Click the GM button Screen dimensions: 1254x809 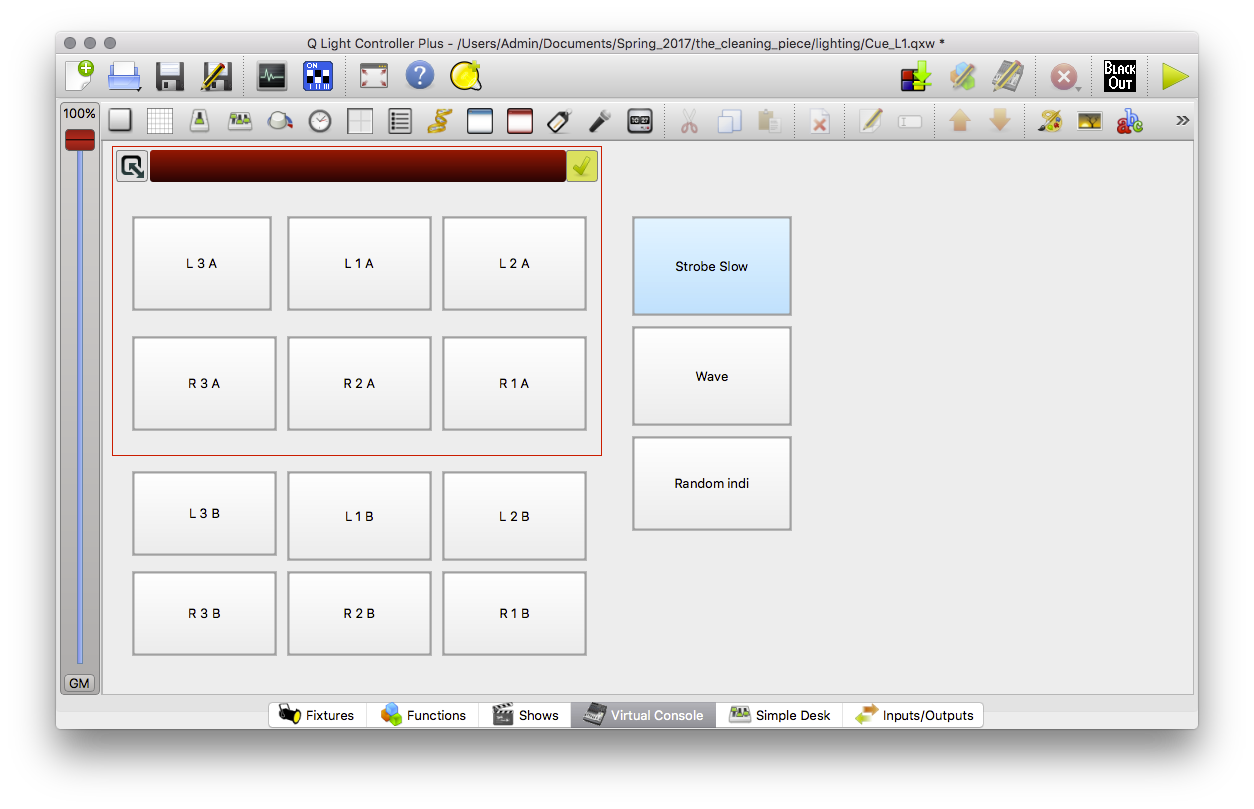click(79, 684)
